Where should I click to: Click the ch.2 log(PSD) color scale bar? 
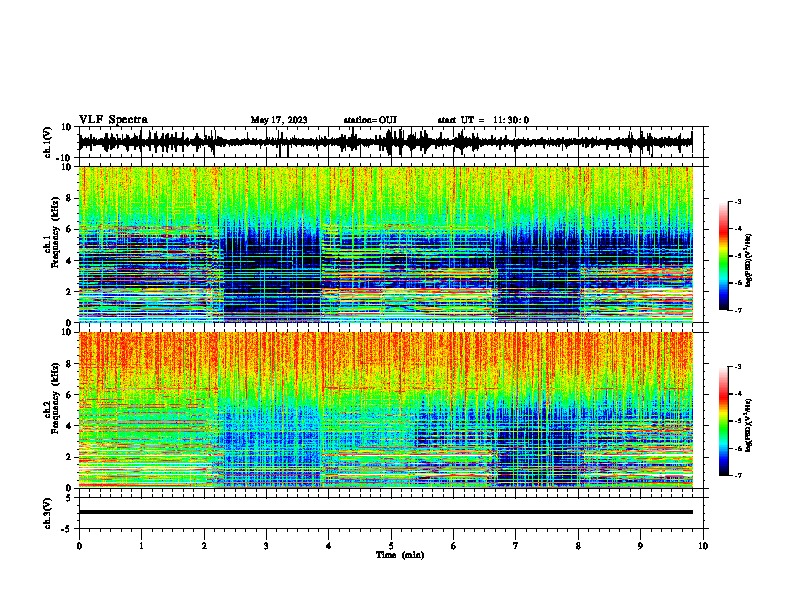pyautogui.click(x=724, y=421)
